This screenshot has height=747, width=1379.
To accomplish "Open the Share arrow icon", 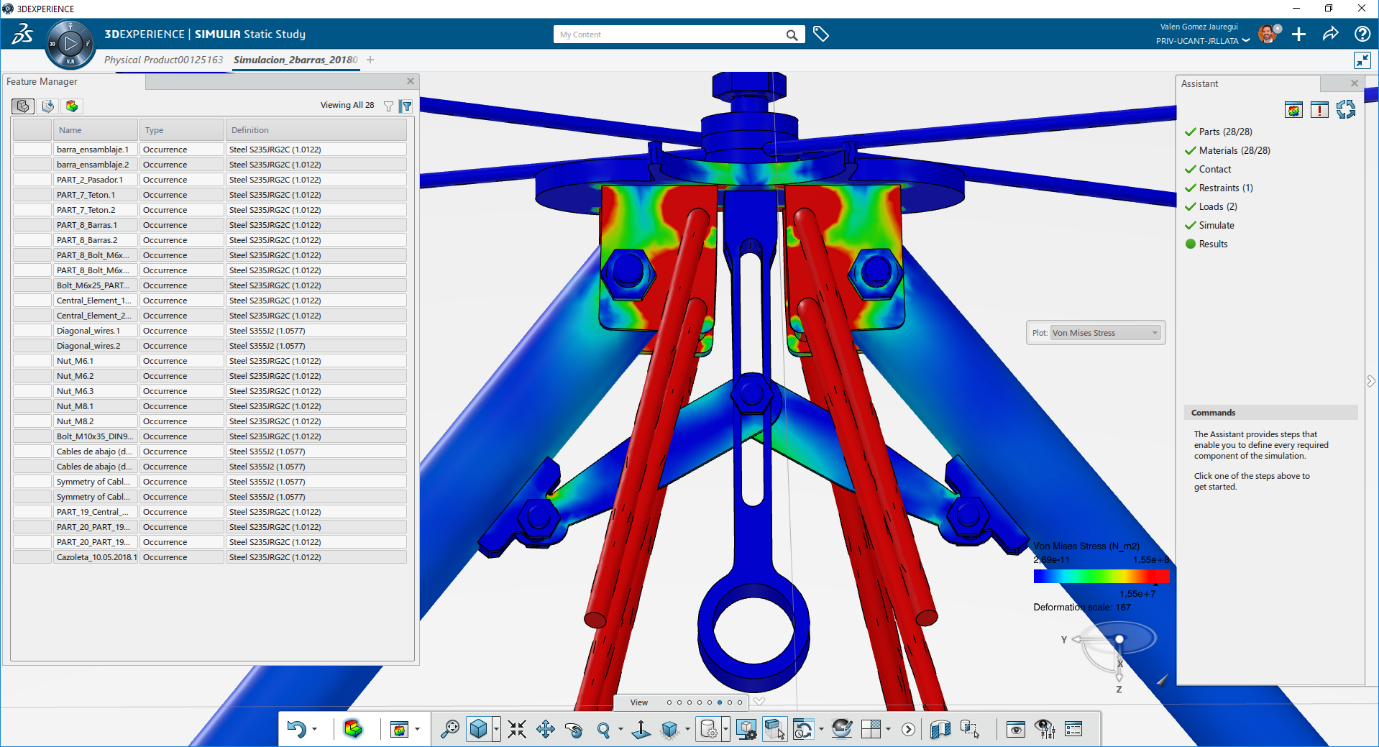I will click(1330, 34).
